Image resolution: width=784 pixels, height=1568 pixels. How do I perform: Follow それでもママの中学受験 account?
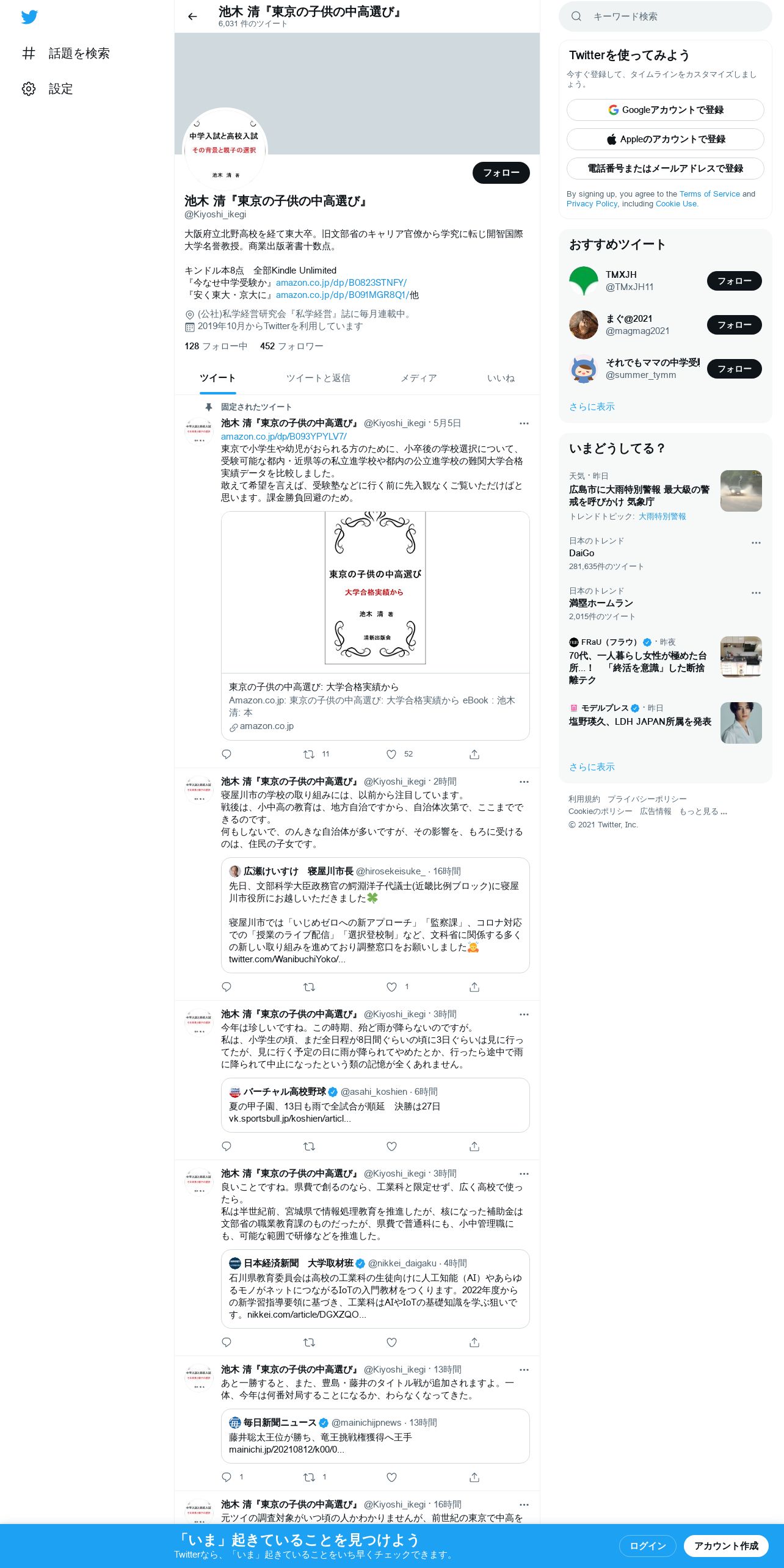tap(734, 369)
